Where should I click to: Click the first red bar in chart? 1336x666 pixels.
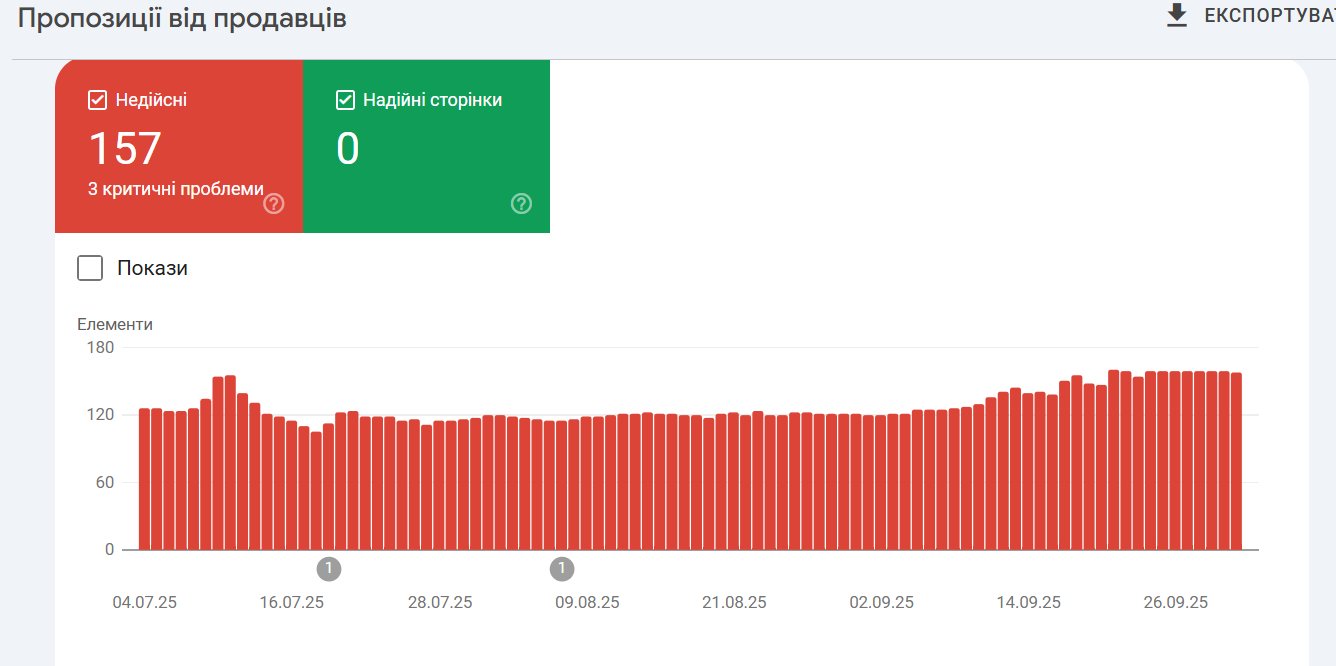click(144, 479)
